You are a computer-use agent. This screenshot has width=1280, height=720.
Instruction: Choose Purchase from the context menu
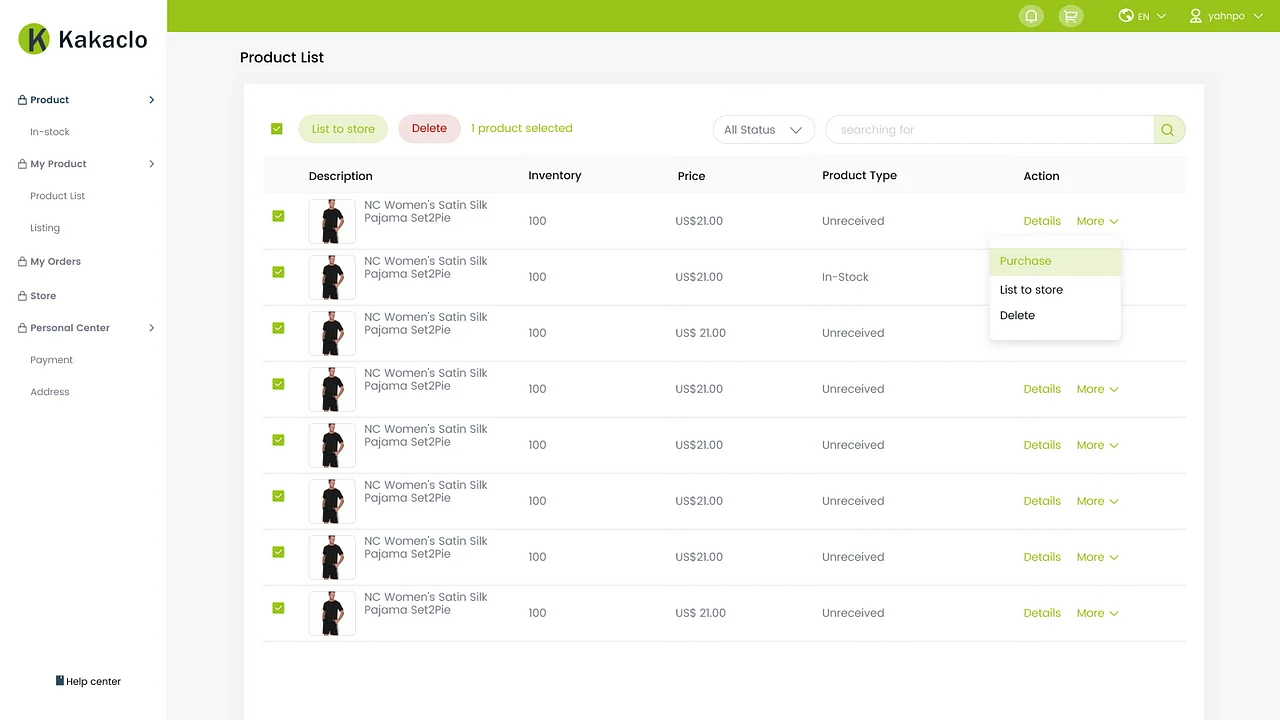[x=1025, y=260]
